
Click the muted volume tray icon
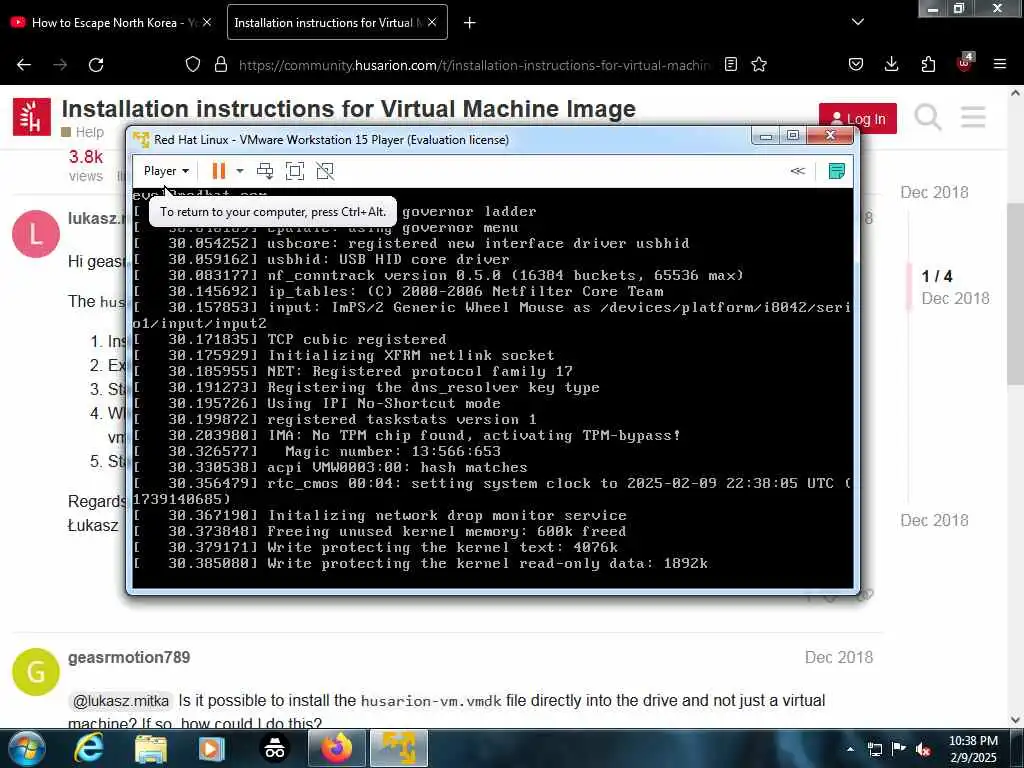pos(923,749)
